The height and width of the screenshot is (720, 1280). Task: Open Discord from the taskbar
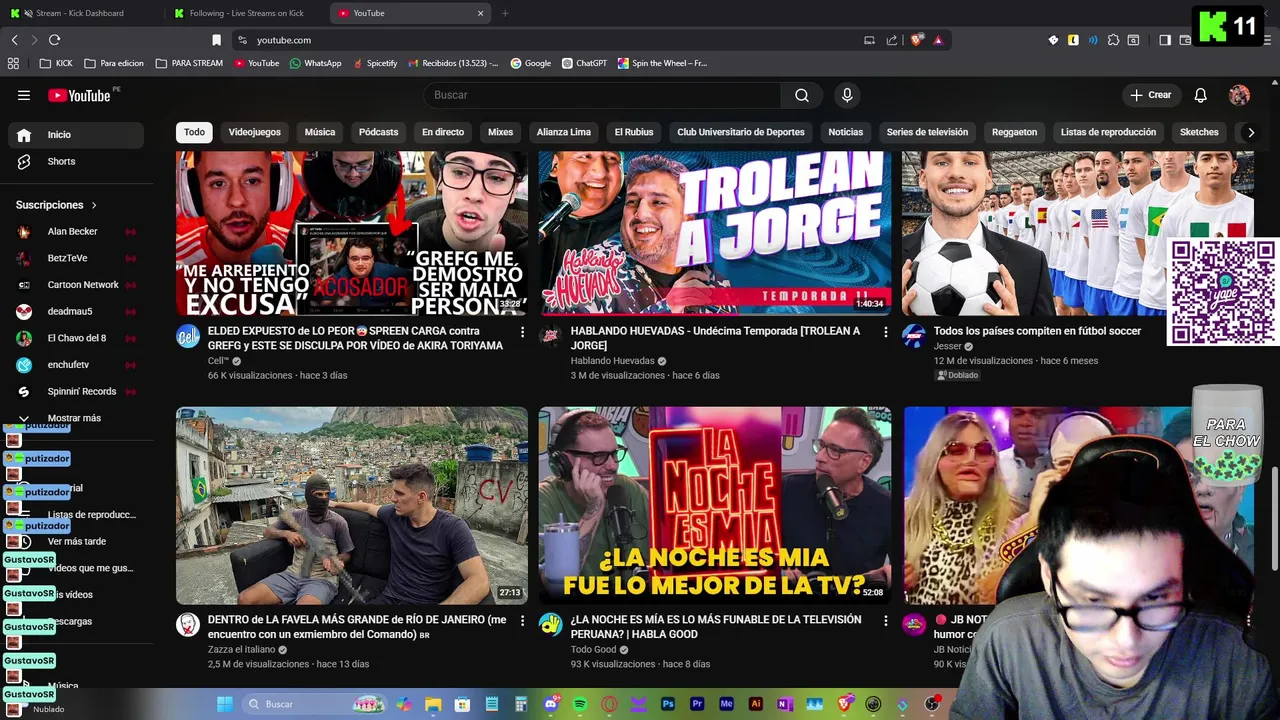tap(551, 704)
